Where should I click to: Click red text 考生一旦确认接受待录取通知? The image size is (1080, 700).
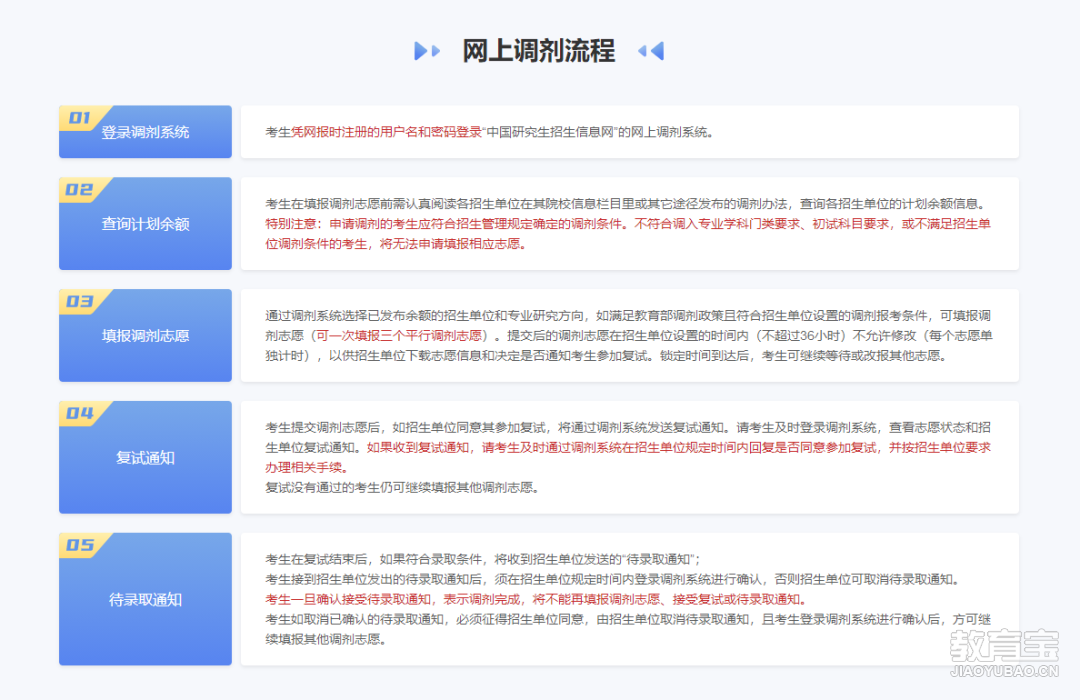pyautogui.click(x=537, y=599)
